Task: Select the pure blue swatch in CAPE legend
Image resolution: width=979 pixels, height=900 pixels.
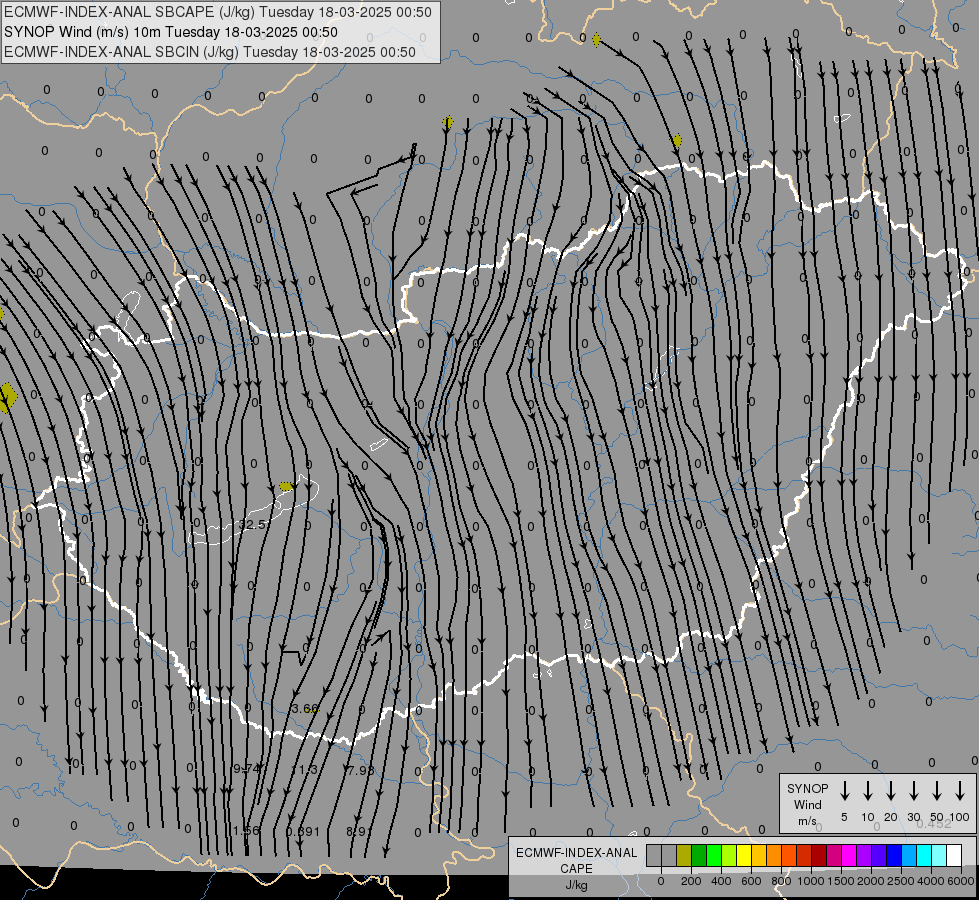Action: coord(894,855)
